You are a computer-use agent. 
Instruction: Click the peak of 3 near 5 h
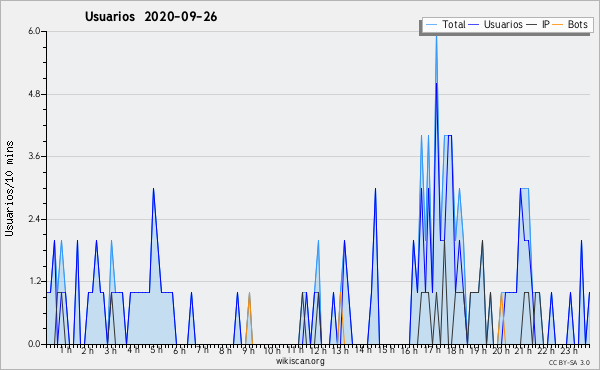click(153, 189)
